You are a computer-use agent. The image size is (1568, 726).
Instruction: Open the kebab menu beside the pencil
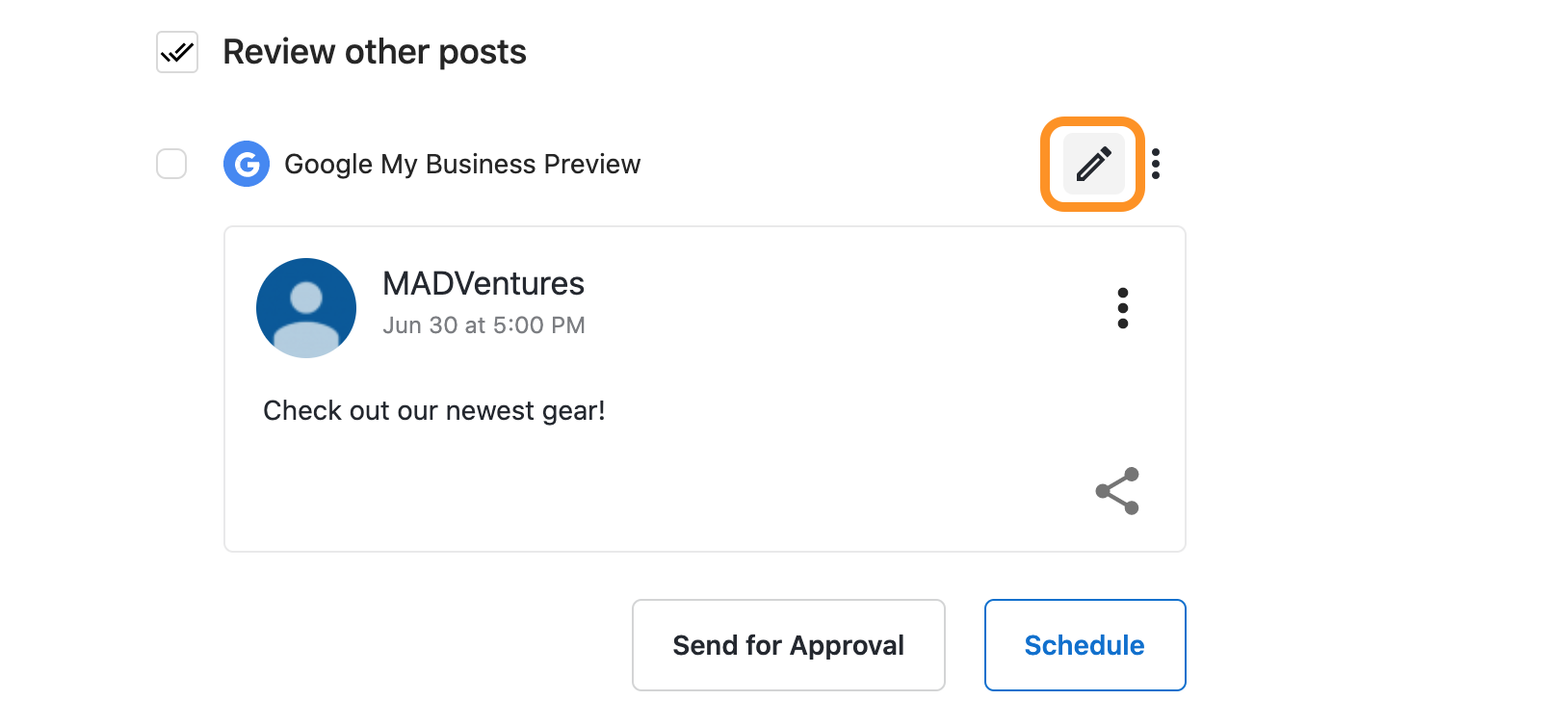pyautogui.click(x=1156, y=164)
